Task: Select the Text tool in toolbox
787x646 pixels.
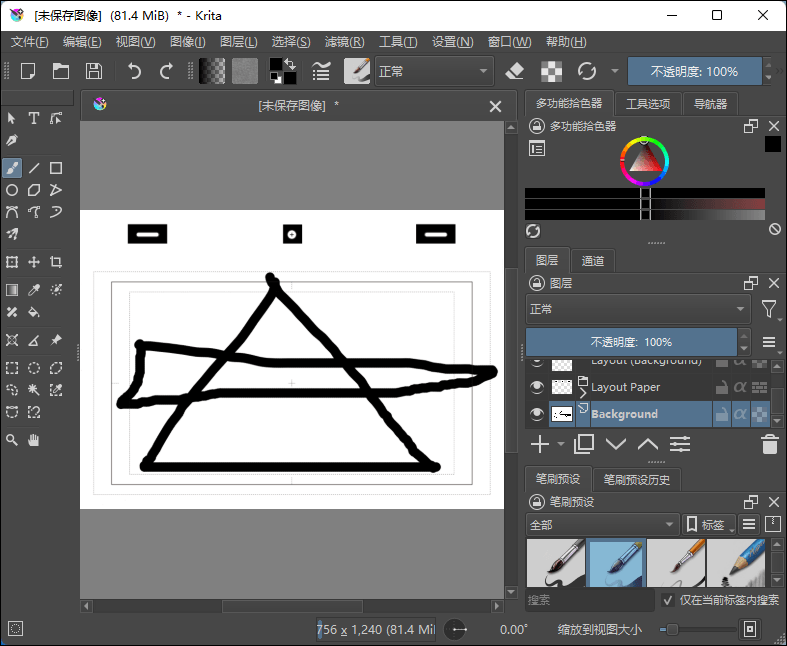Action: coord(34,118)
